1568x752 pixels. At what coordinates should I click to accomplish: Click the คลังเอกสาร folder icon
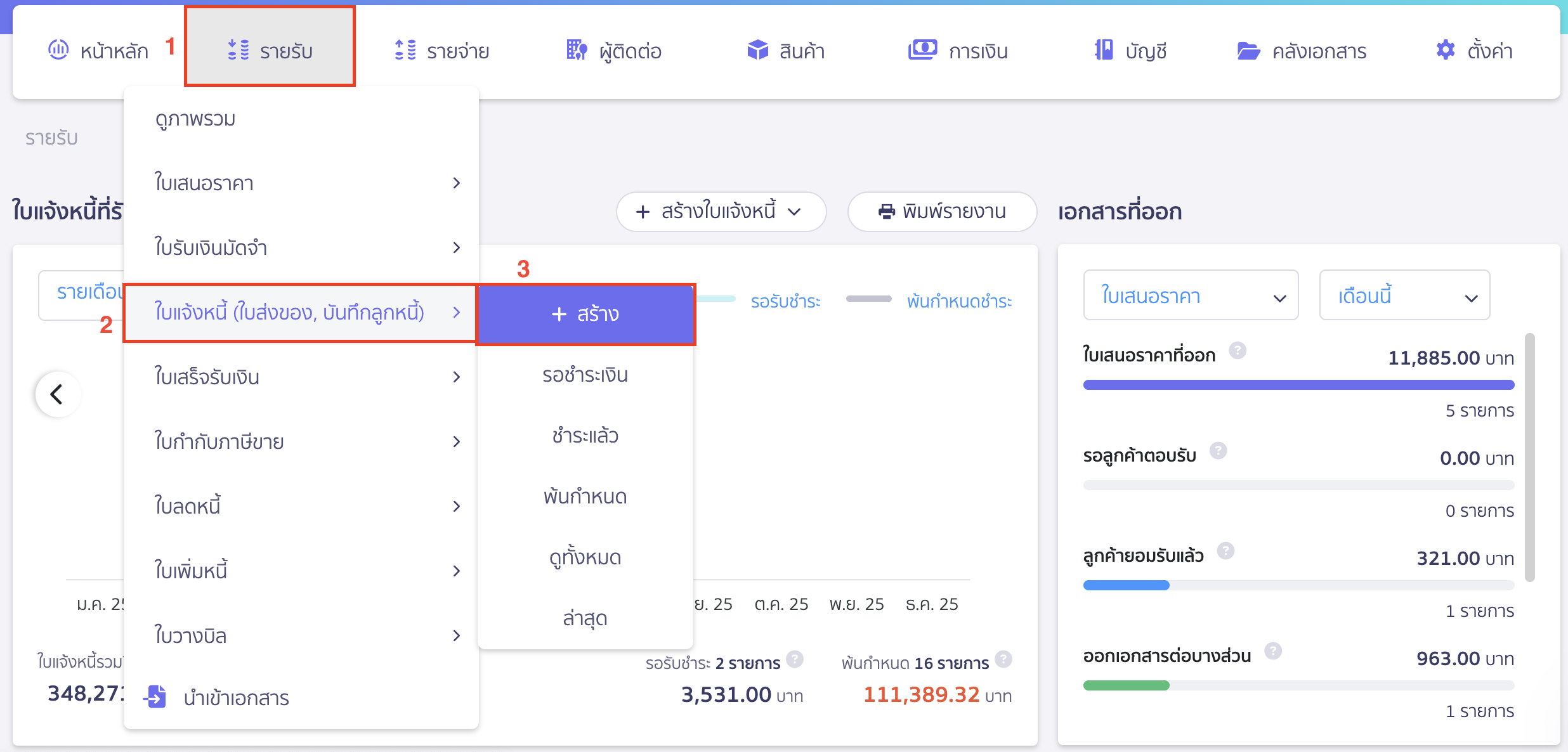click(1248, 51)
